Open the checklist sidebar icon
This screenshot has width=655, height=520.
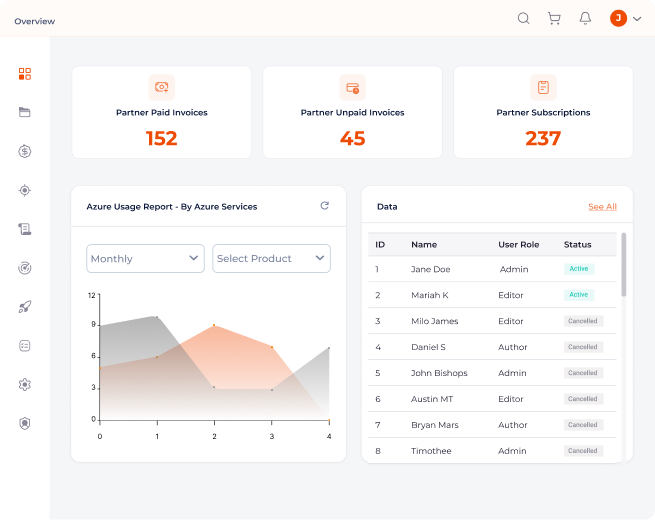click(25, 346)
